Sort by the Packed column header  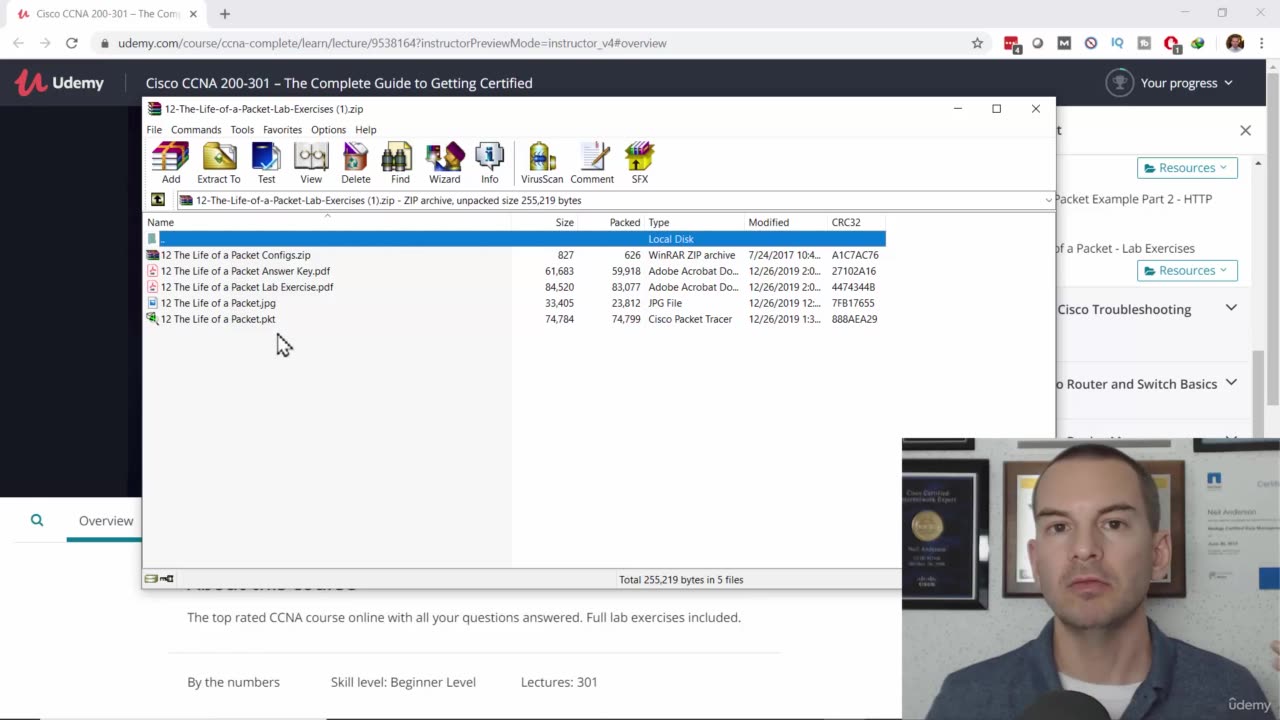610,222
